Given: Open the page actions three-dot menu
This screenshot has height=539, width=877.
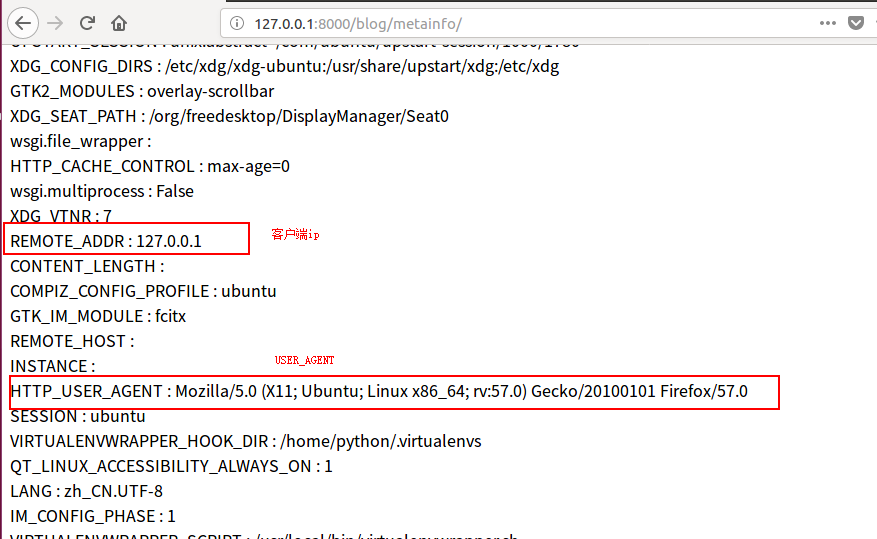Looking at the screenshot, I should tap(827, 23).
